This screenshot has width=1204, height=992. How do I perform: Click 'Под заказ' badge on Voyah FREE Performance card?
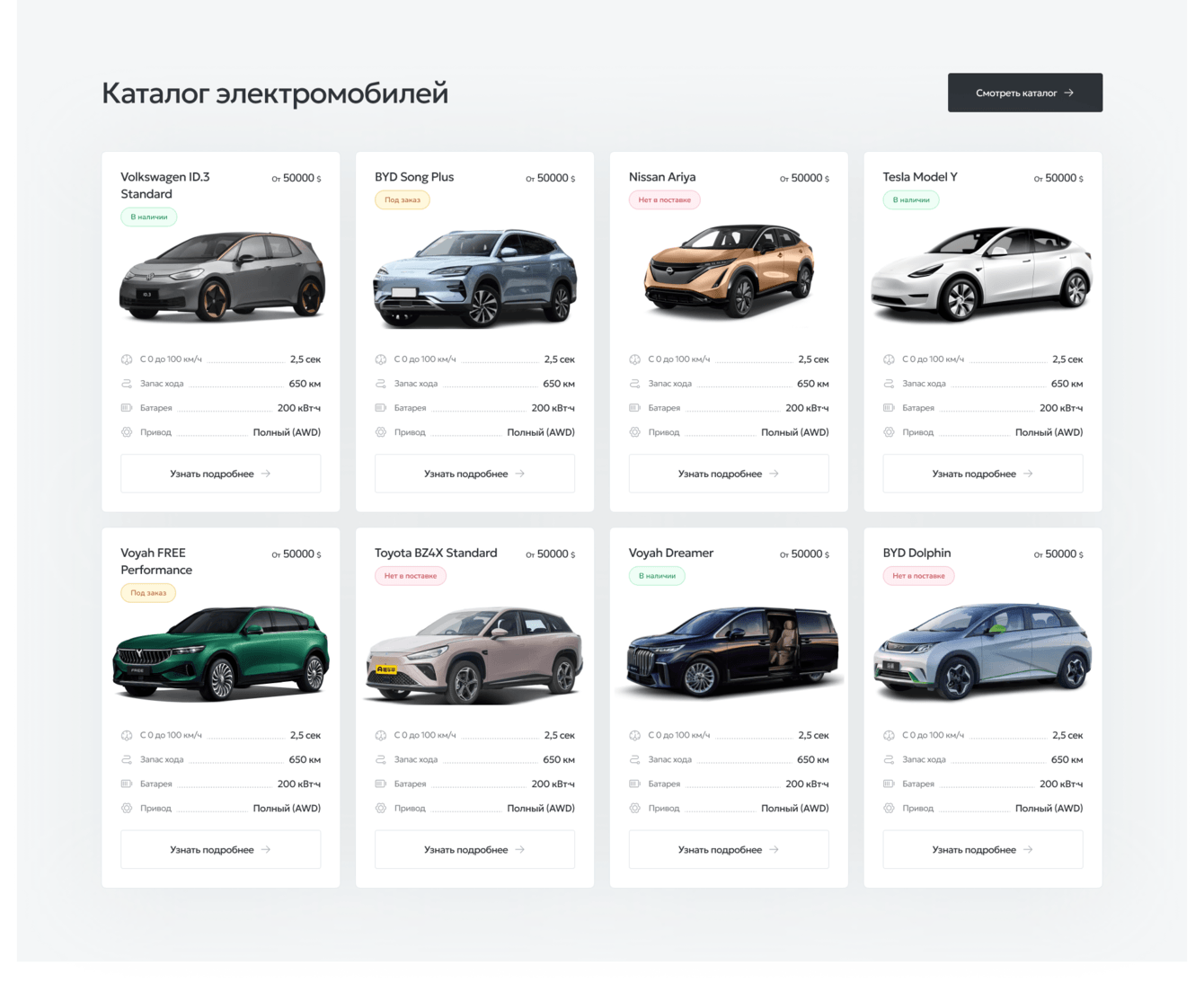(148, 593)
